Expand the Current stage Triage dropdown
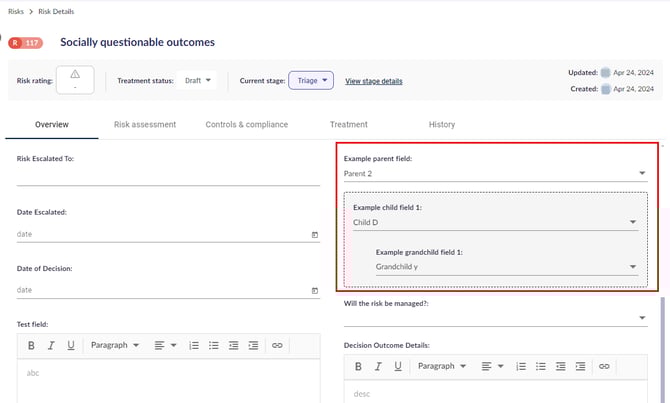 tap(310, 80)
